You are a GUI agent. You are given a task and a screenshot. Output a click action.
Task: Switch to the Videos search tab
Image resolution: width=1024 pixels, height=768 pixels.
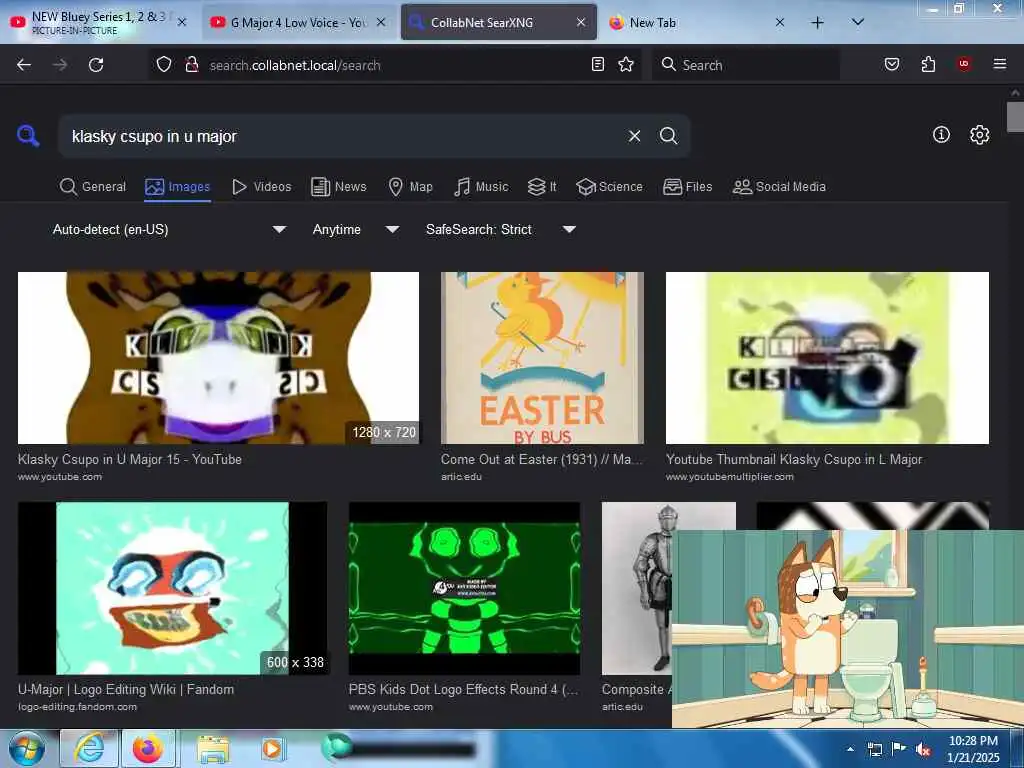(262, 187)
